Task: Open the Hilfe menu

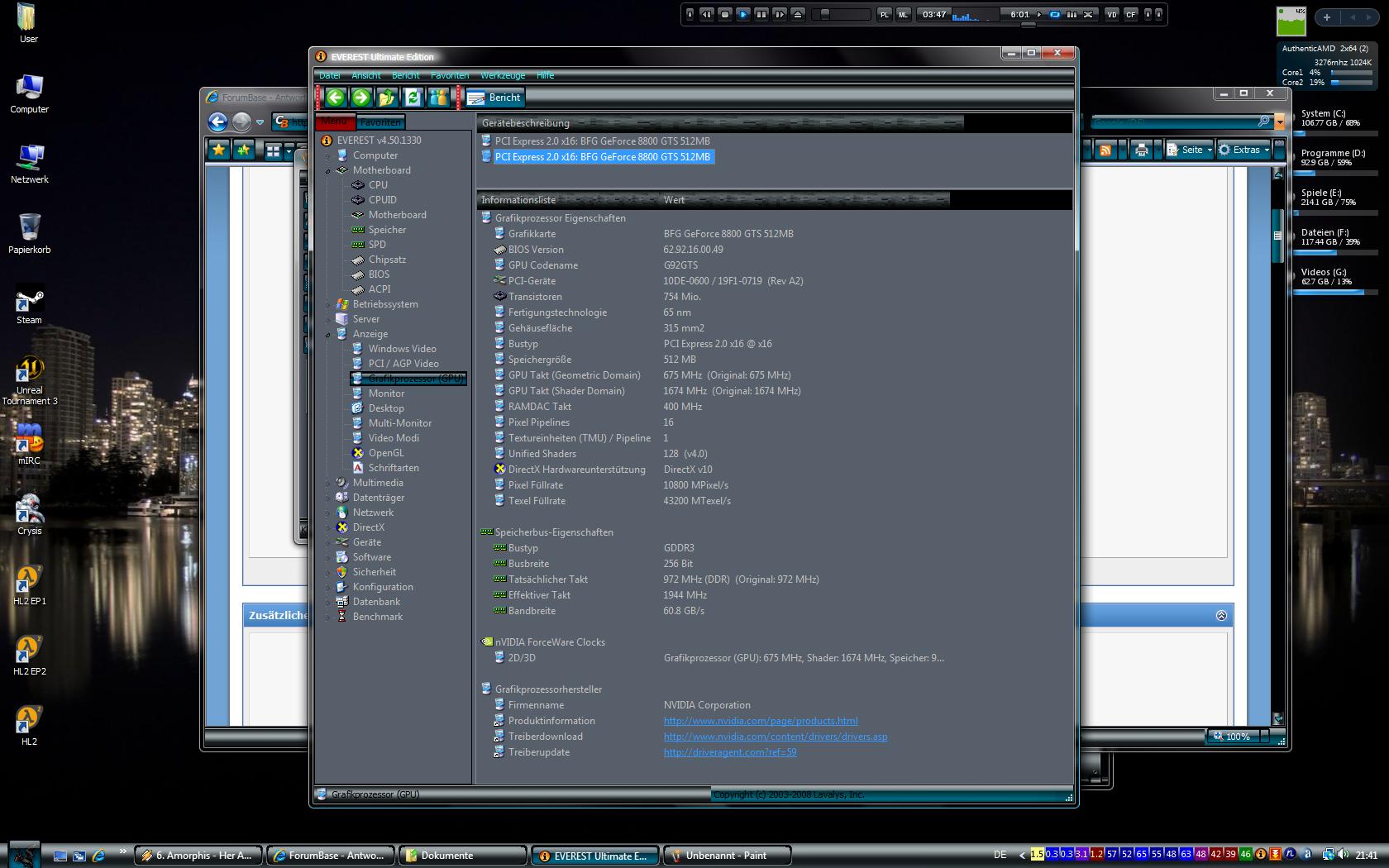Action: [x=546, y=75]
